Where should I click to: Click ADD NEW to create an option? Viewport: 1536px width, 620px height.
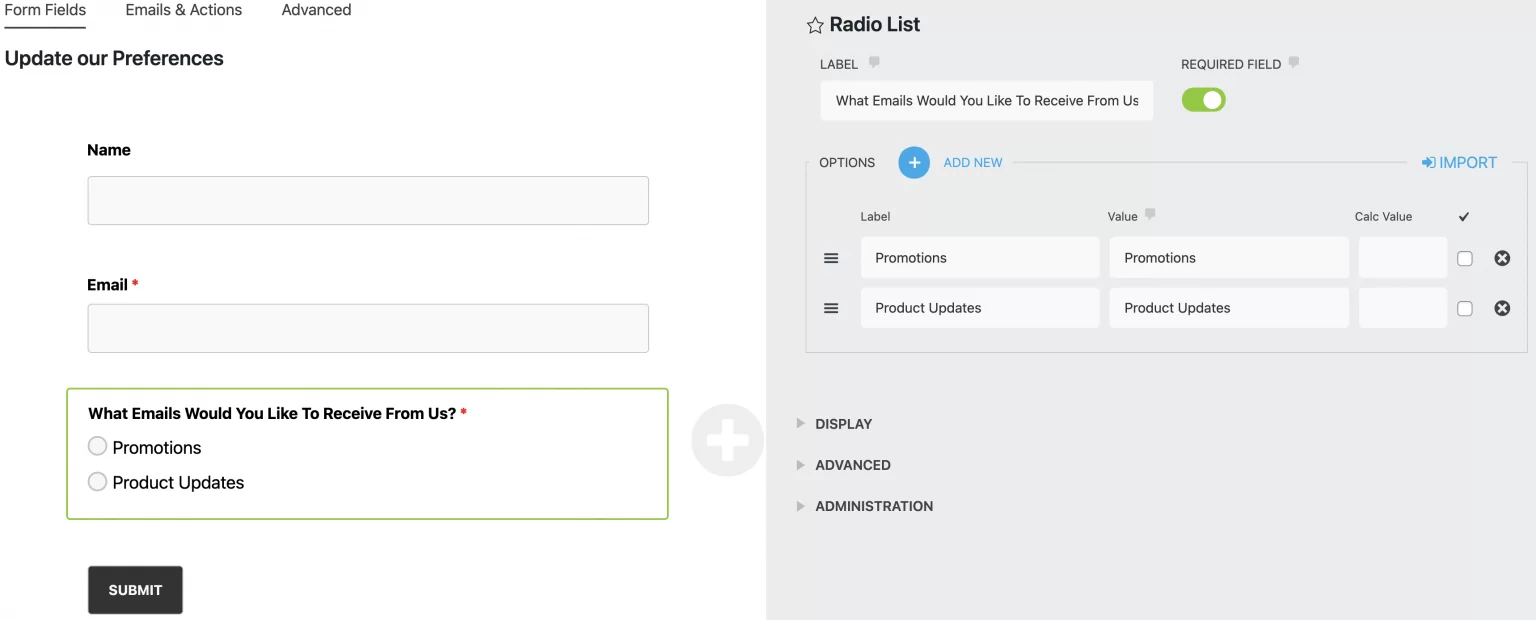click(x=972, y=162)
